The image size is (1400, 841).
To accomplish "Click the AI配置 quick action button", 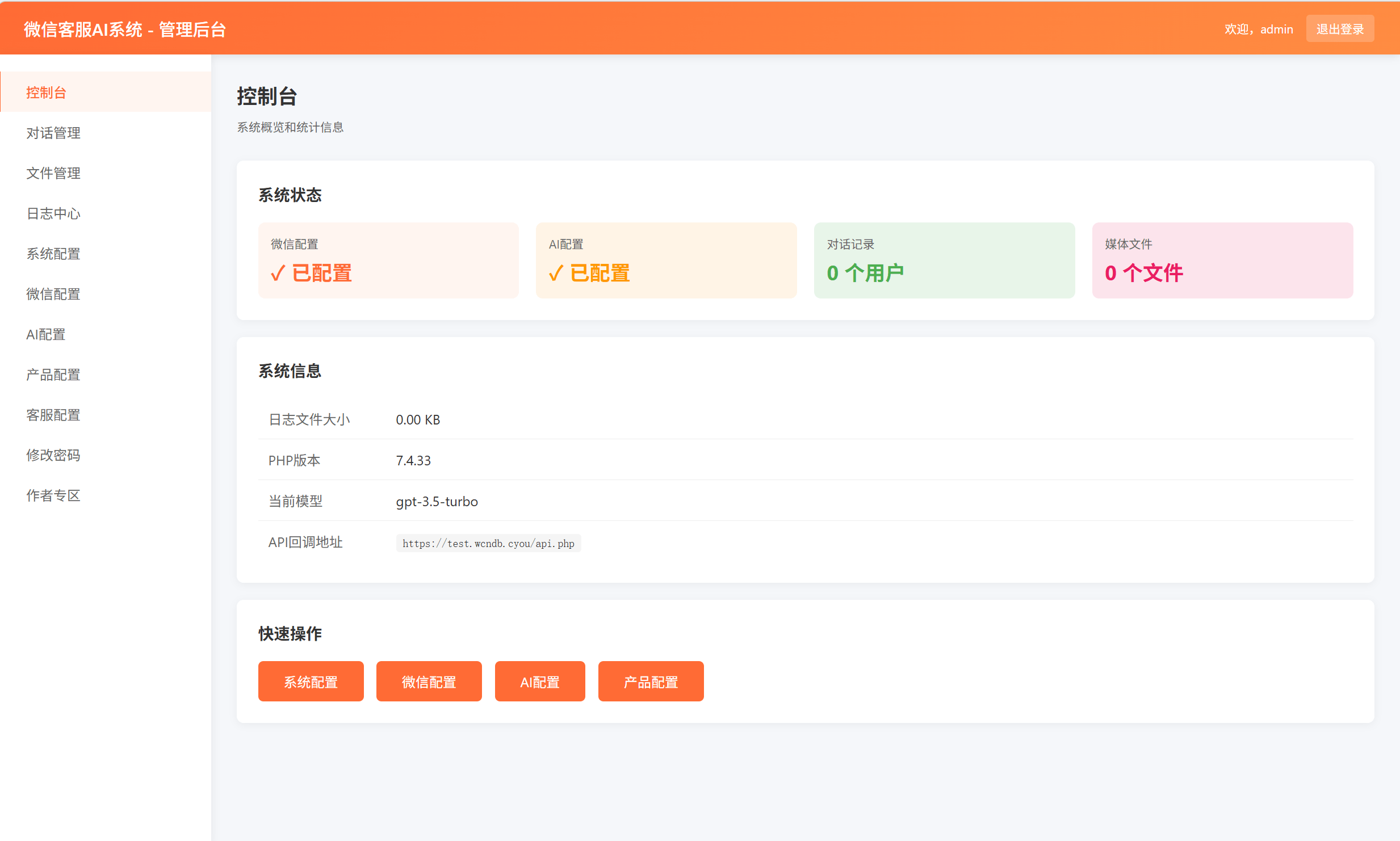I will [x=539, y=681].
